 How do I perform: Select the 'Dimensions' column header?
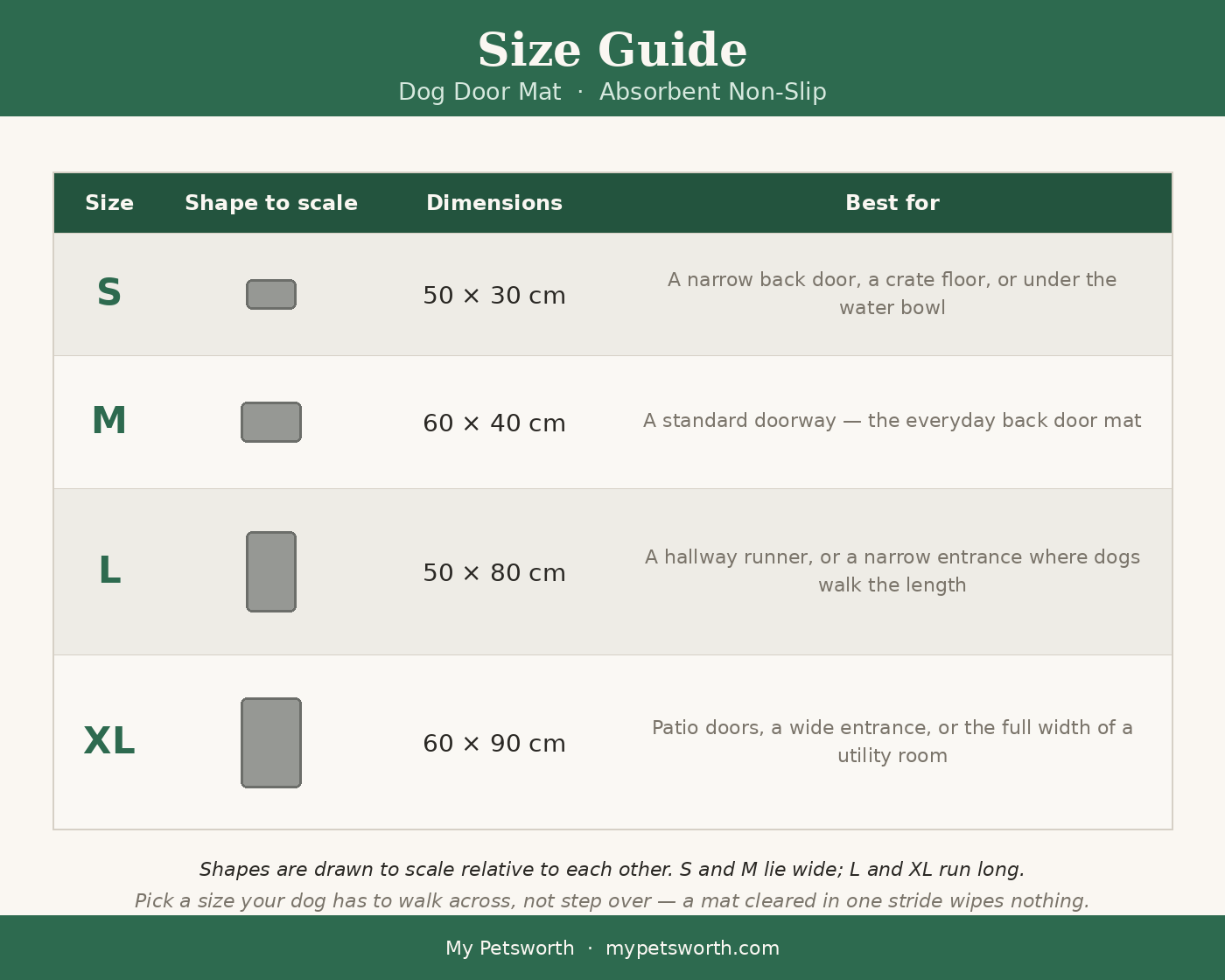click(494, 204)
